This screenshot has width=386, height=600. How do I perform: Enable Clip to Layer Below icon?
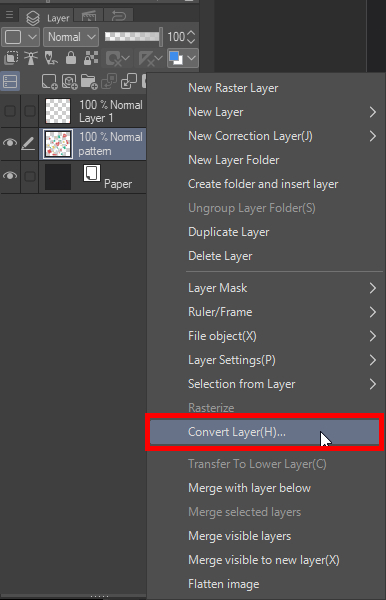coord(11,58)
